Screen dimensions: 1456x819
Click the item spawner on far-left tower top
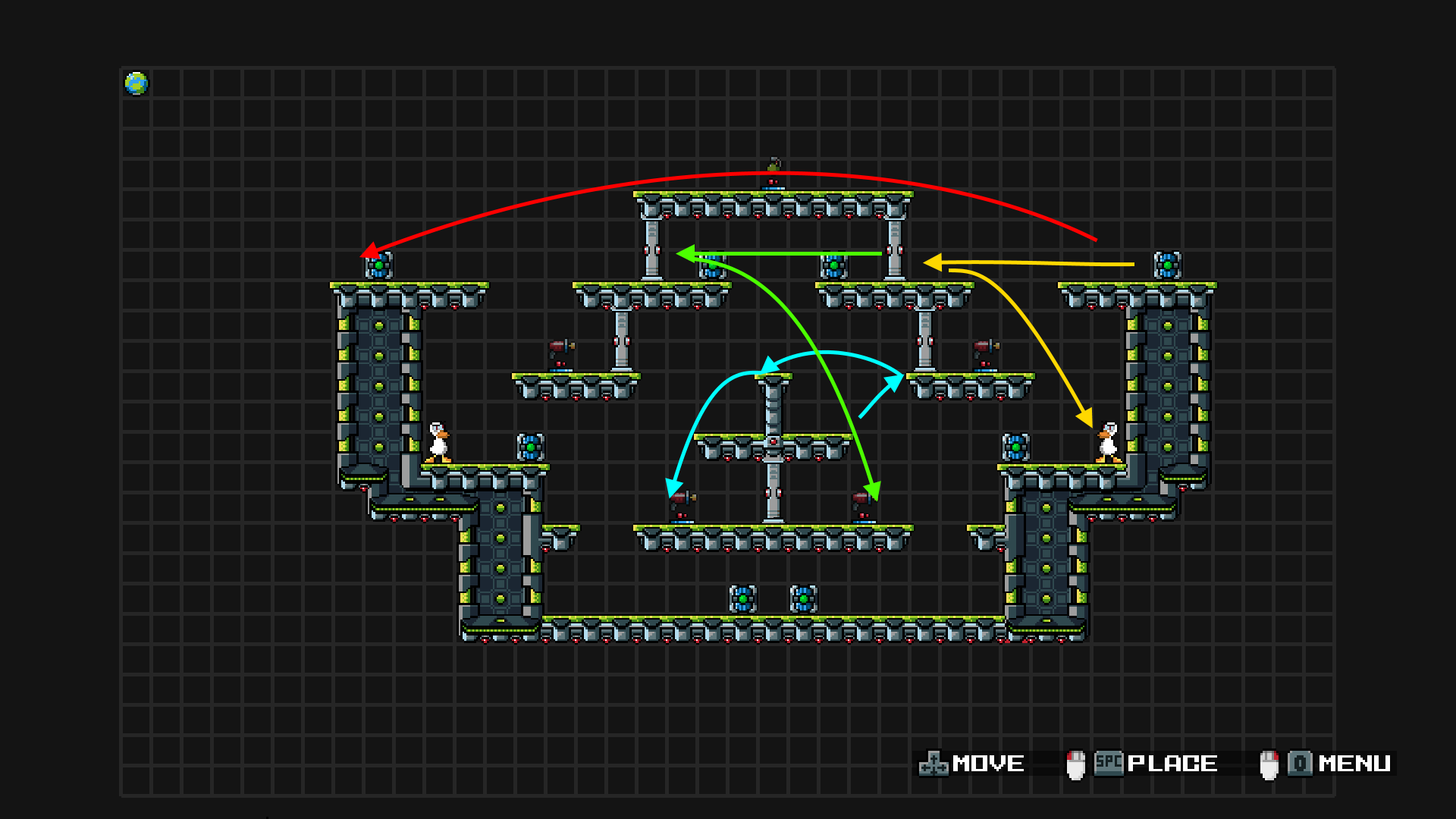379,266
